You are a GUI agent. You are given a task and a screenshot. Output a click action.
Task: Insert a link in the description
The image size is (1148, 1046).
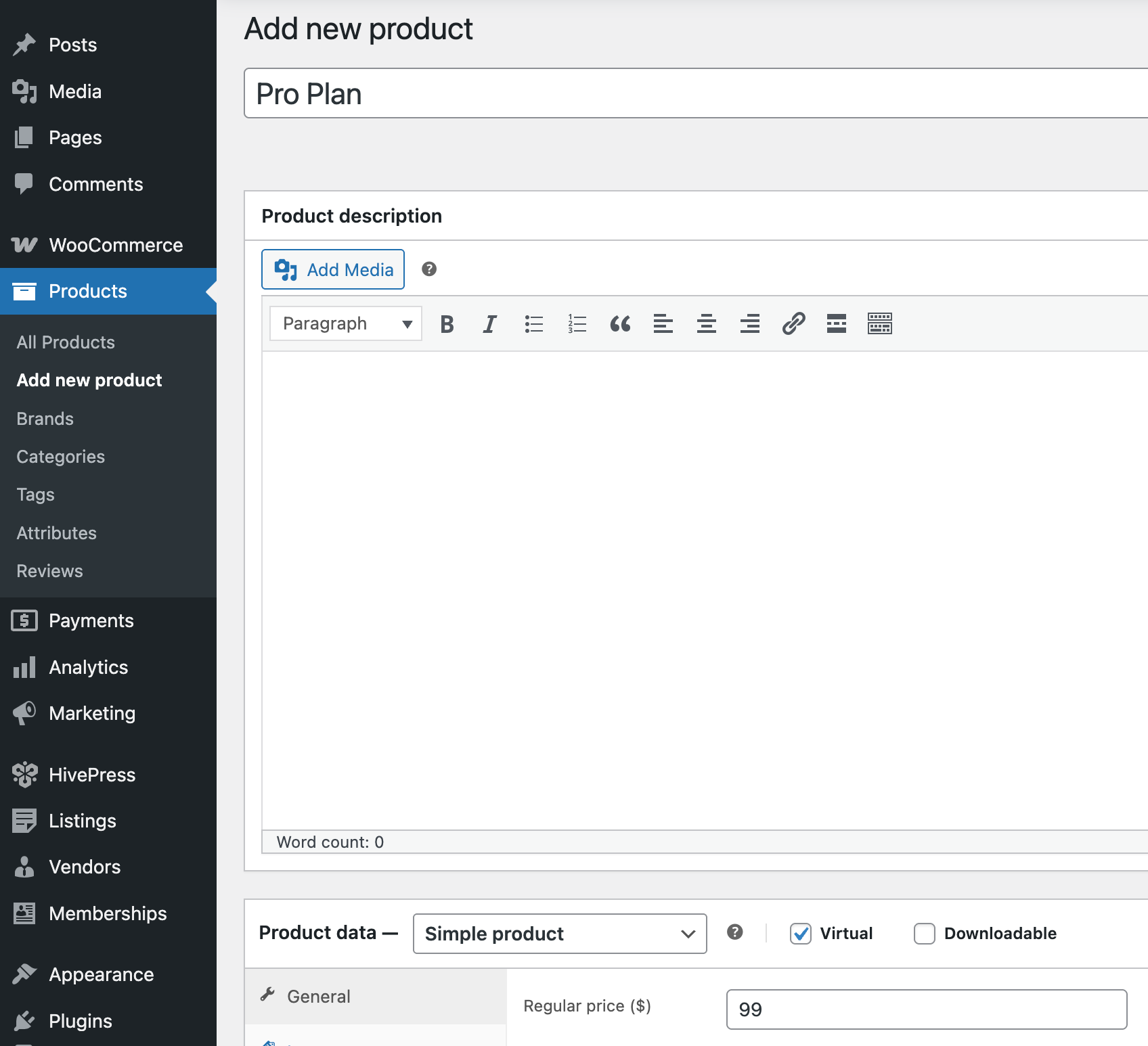(793, 323)
